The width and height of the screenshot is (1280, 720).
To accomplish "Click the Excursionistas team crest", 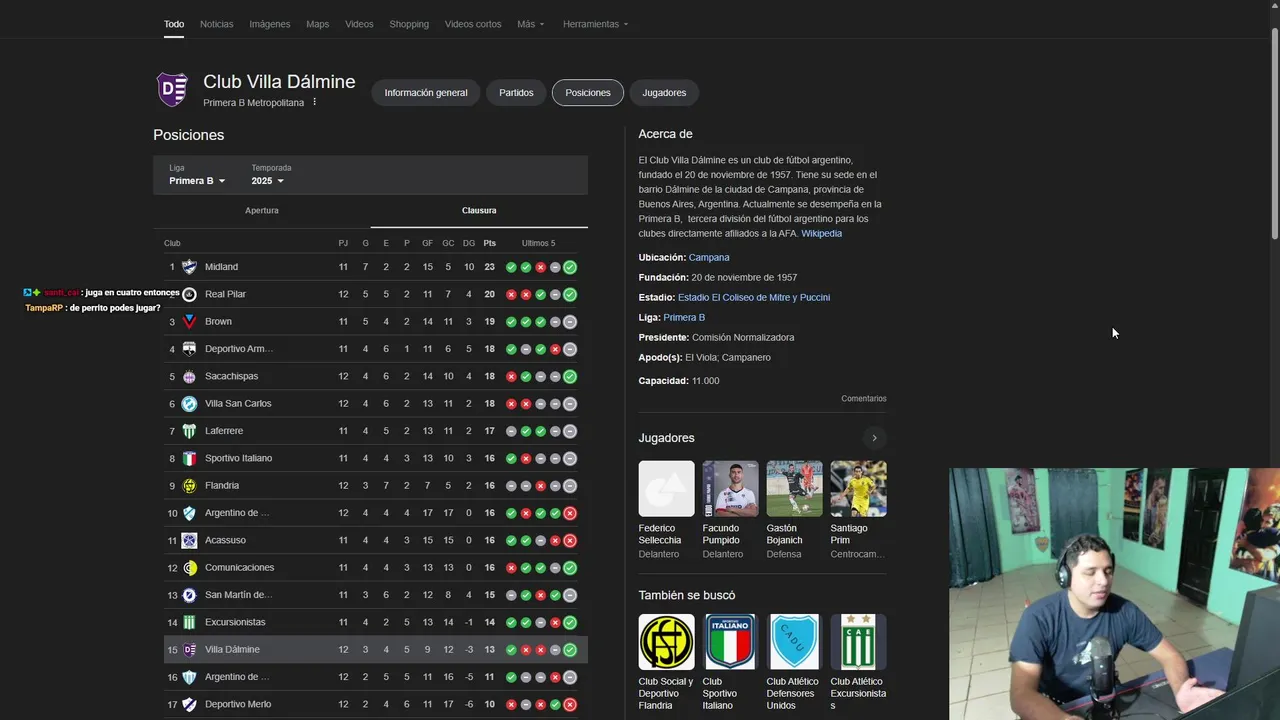I will pyautogui.click(x=189, y=622).
